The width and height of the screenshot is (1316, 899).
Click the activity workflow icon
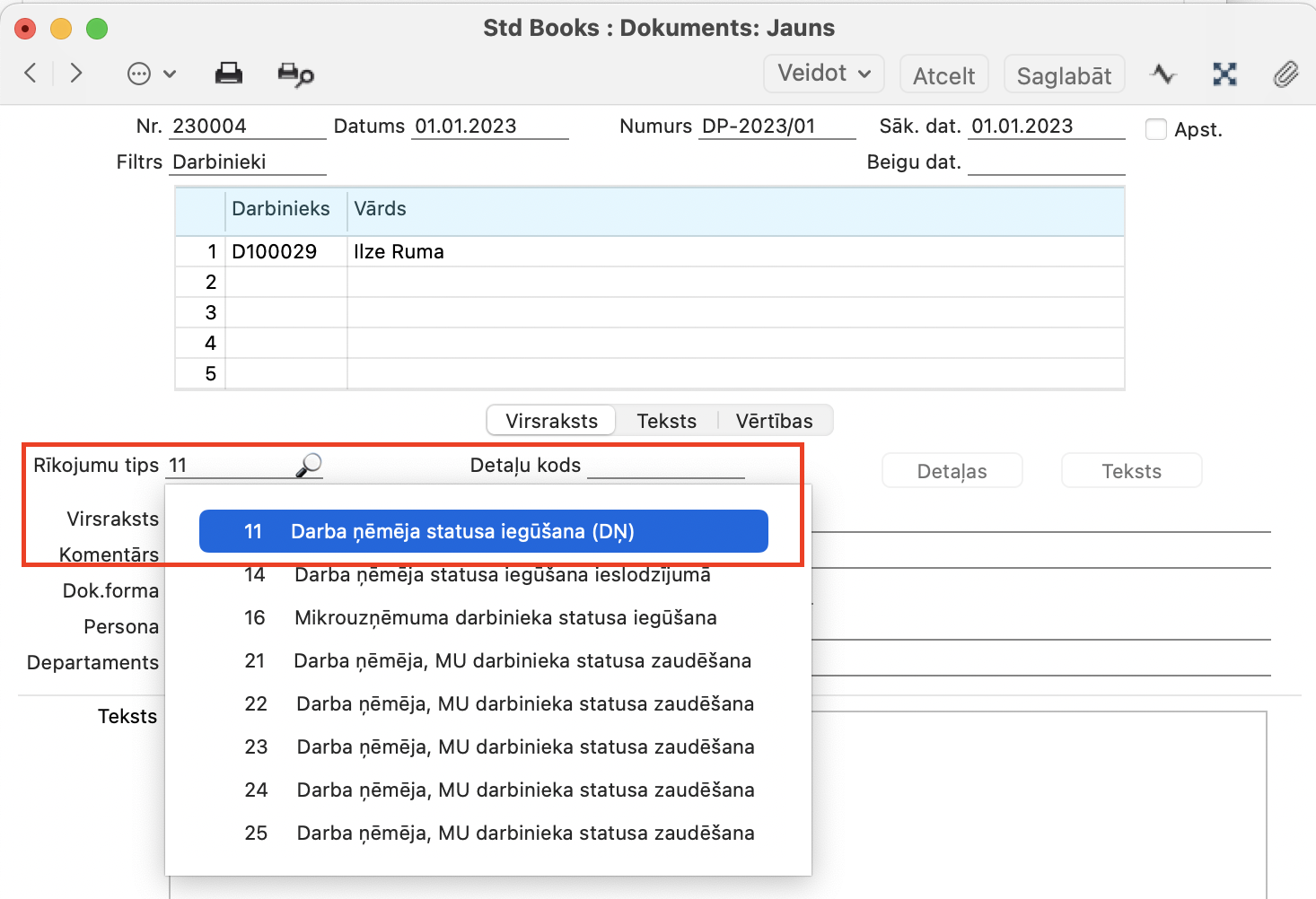click(x=1163, y=74)
